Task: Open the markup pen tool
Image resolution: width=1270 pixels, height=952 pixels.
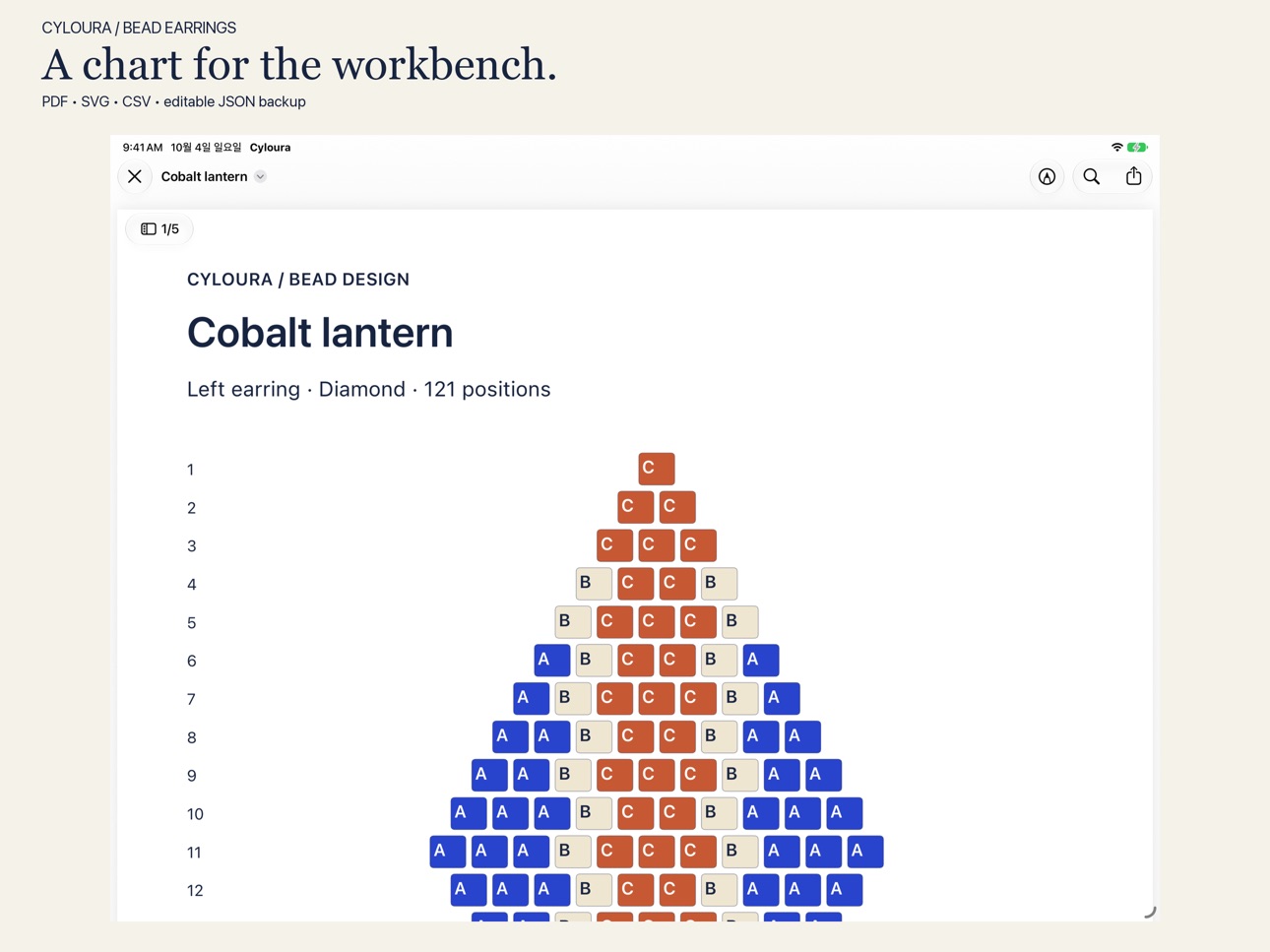Action: (x=1047, y=177)
